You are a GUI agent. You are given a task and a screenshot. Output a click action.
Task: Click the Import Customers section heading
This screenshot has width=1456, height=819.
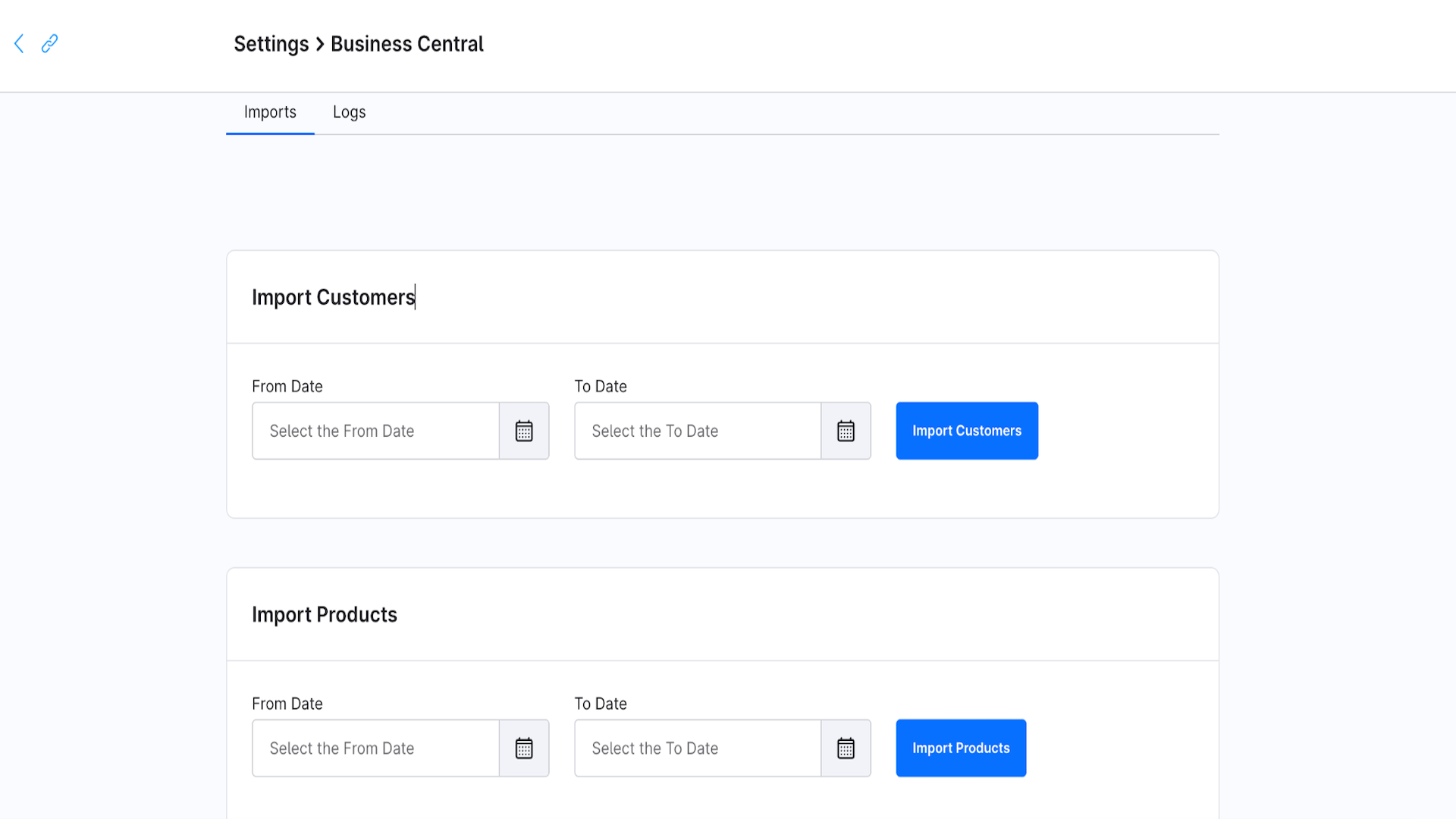point(334,297)
